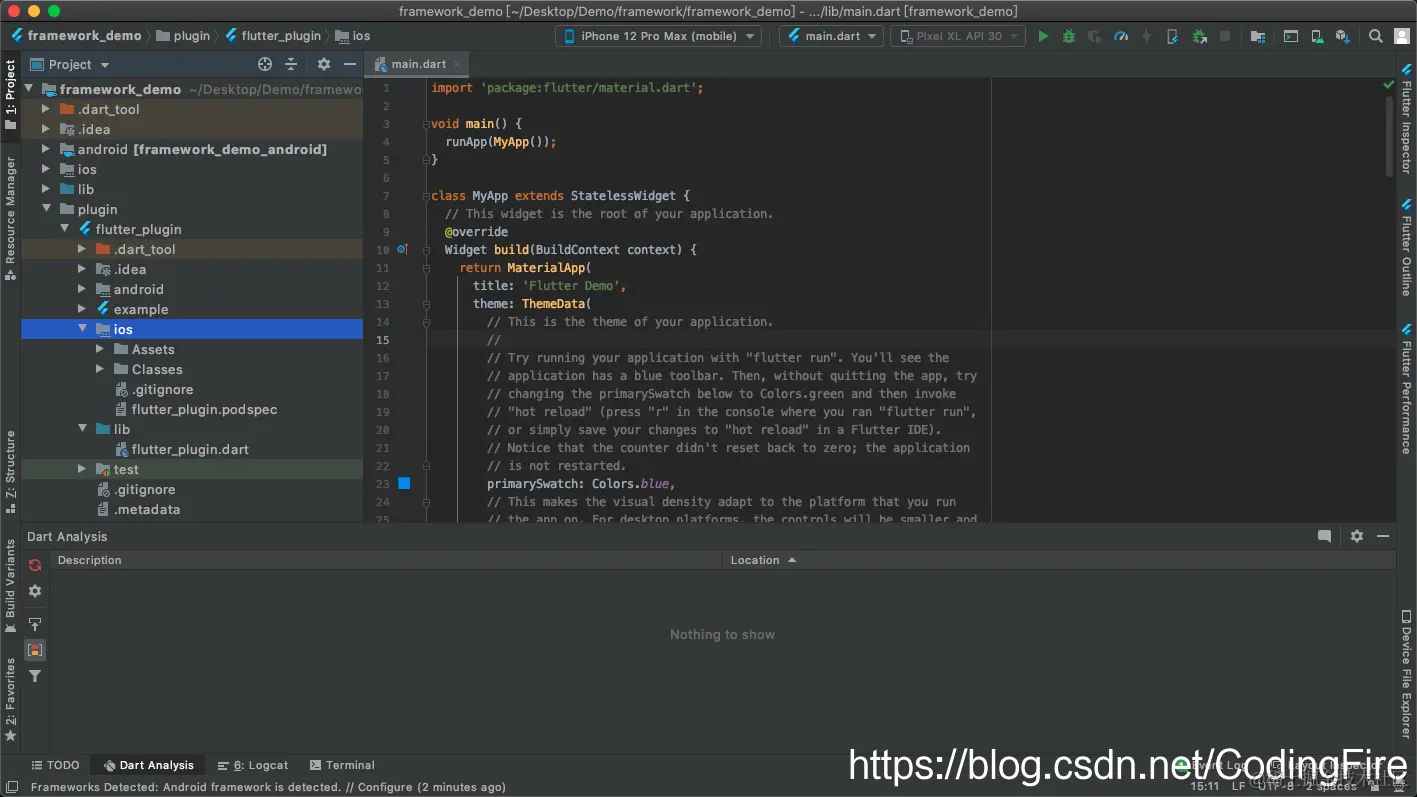Image resolution: width=1417 pixels, height=797 pixels.
Task: Open the SDK Manager icon
Action: click(1343, 36)
